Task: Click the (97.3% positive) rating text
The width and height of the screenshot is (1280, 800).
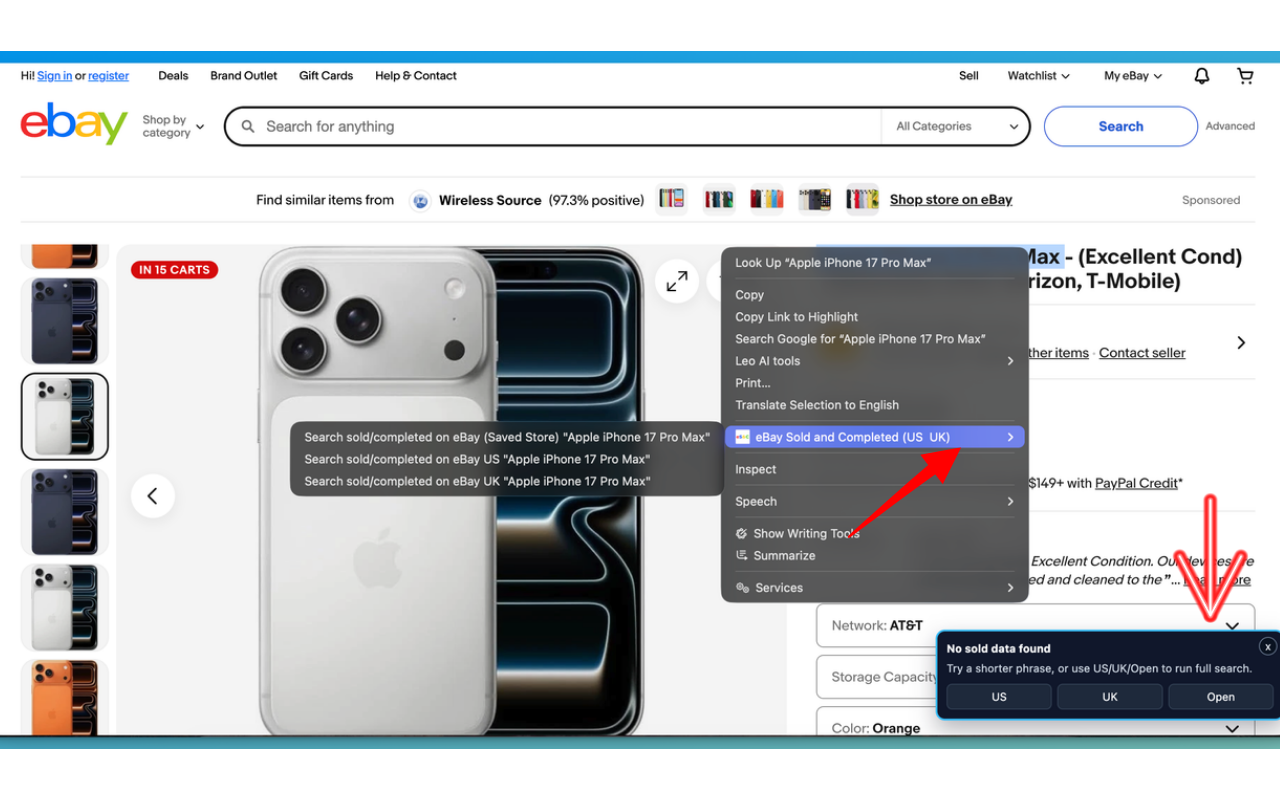Action: tap(596, 200)
